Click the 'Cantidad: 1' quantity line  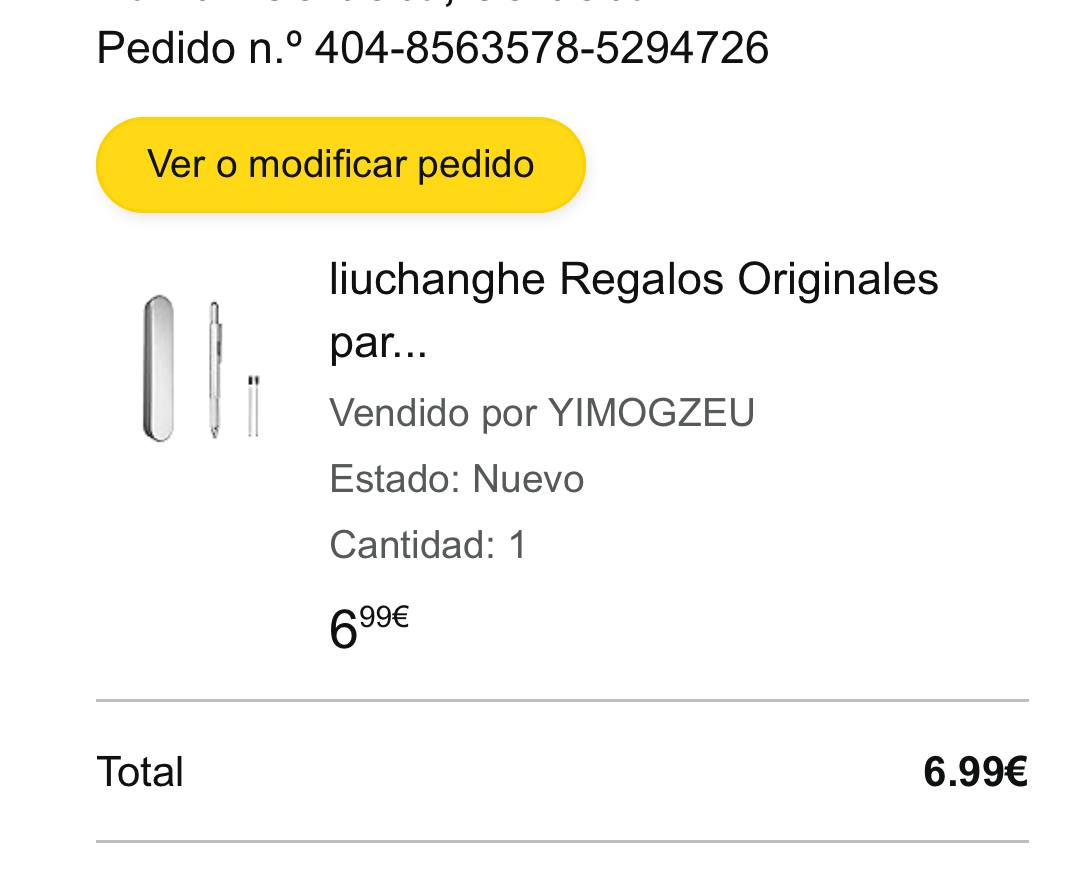pos(428,544)
